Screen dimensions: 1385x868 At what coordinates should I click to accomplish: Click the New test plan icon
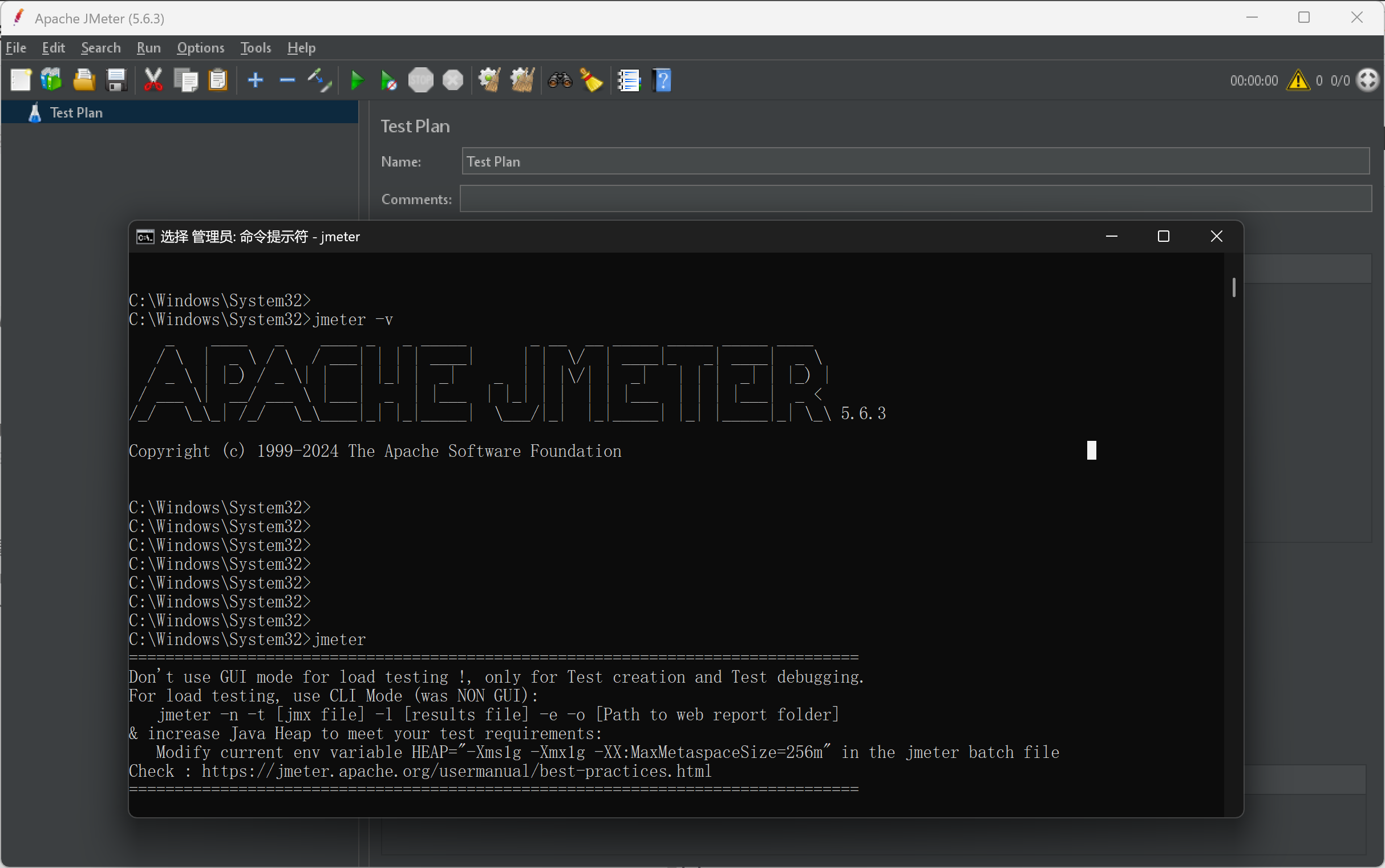pyautogui.click(x=21, y=80)
